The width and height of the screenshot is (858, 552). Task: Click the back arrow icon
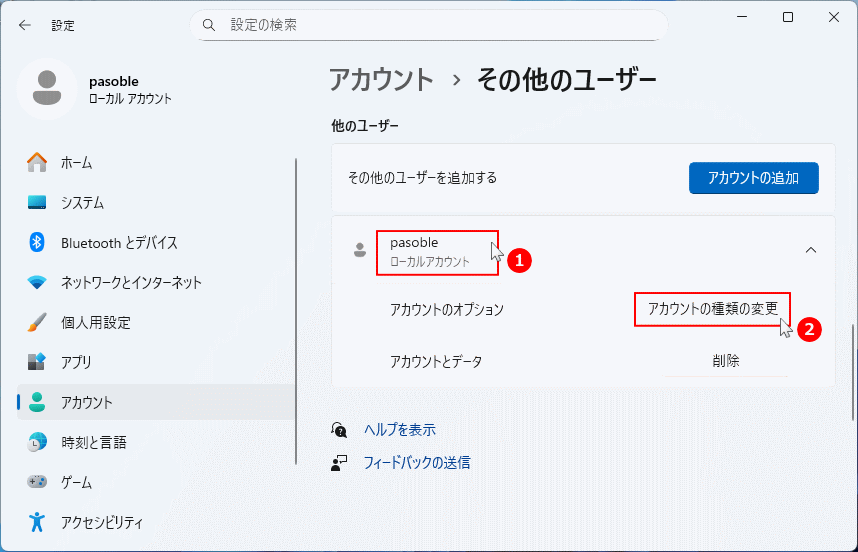(x=25, y=25)
